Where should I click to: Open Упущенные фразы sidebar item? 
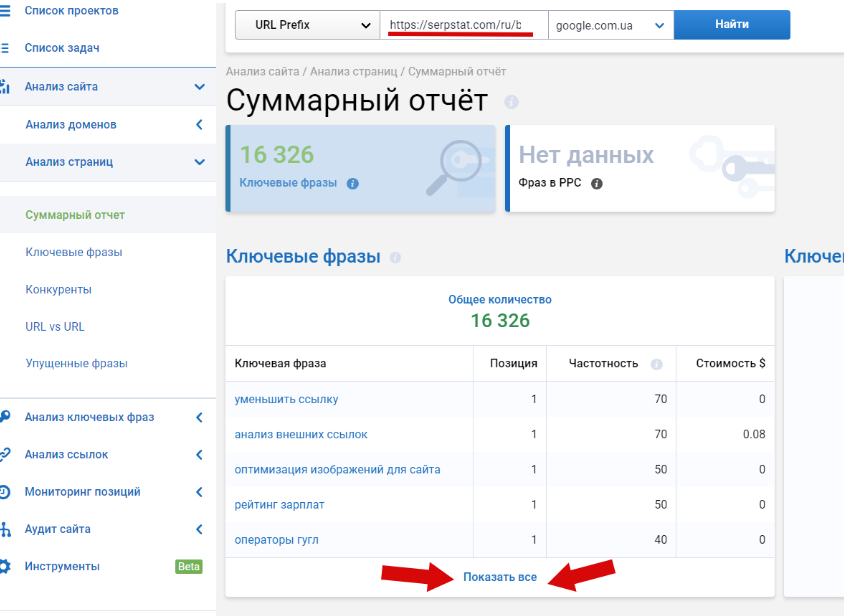pos(76,363)
